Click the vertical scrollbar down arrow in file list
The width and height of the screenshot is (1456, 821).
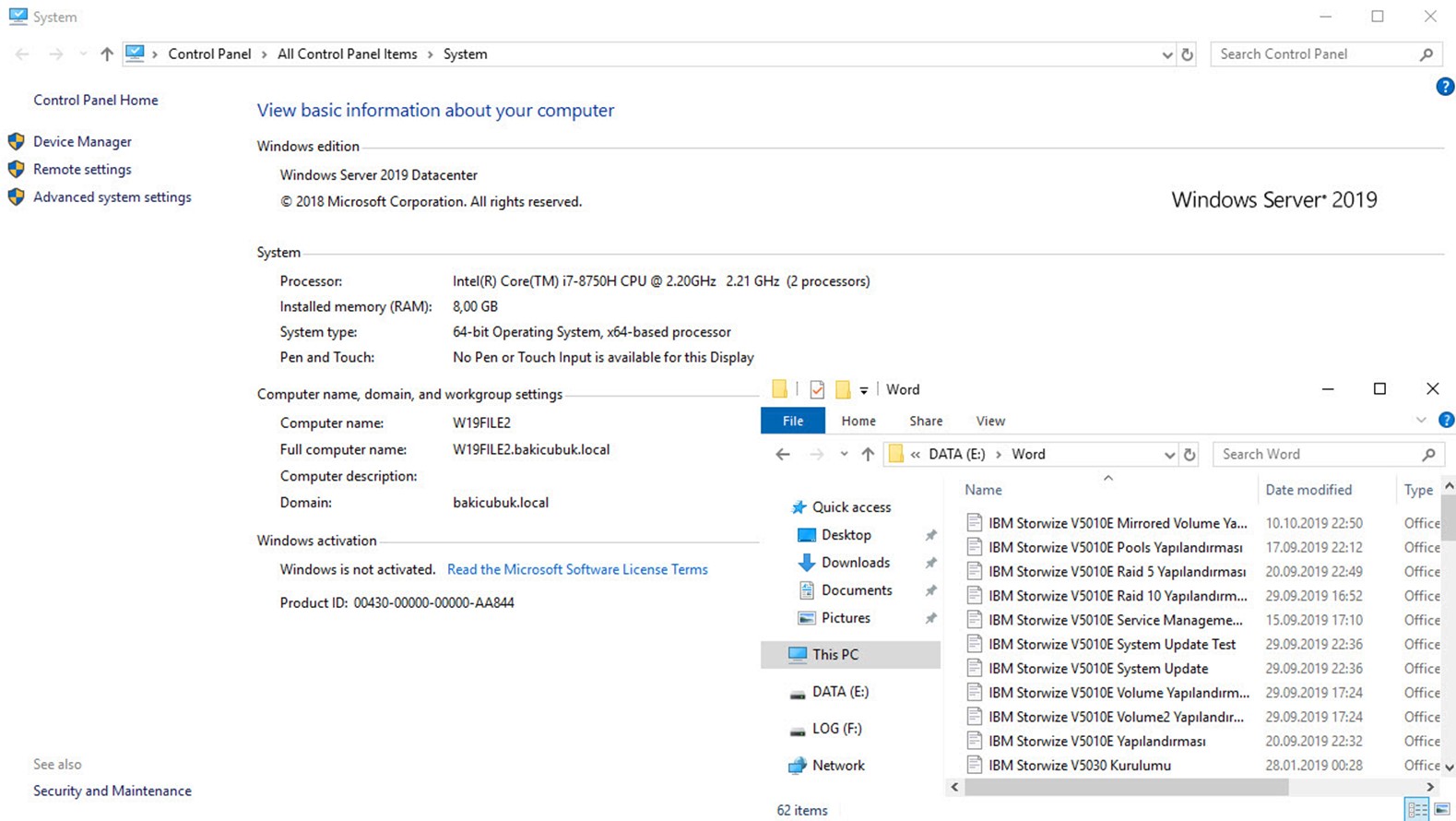[x=1449, y=767]
